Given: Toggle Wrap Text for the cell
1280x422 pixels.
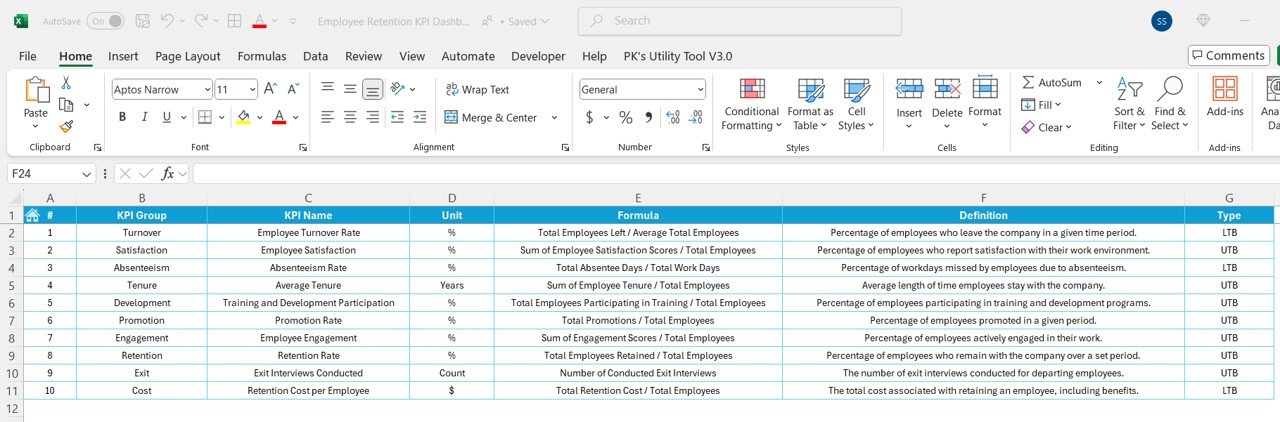Looking at the screenshot, I should (477, 89).
